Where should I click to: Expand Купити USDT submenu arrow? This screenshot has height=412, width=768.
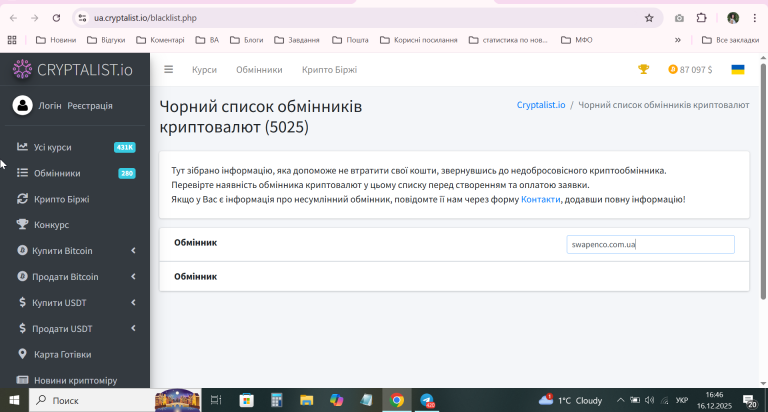pyautogui.click(x=133, y=303)
